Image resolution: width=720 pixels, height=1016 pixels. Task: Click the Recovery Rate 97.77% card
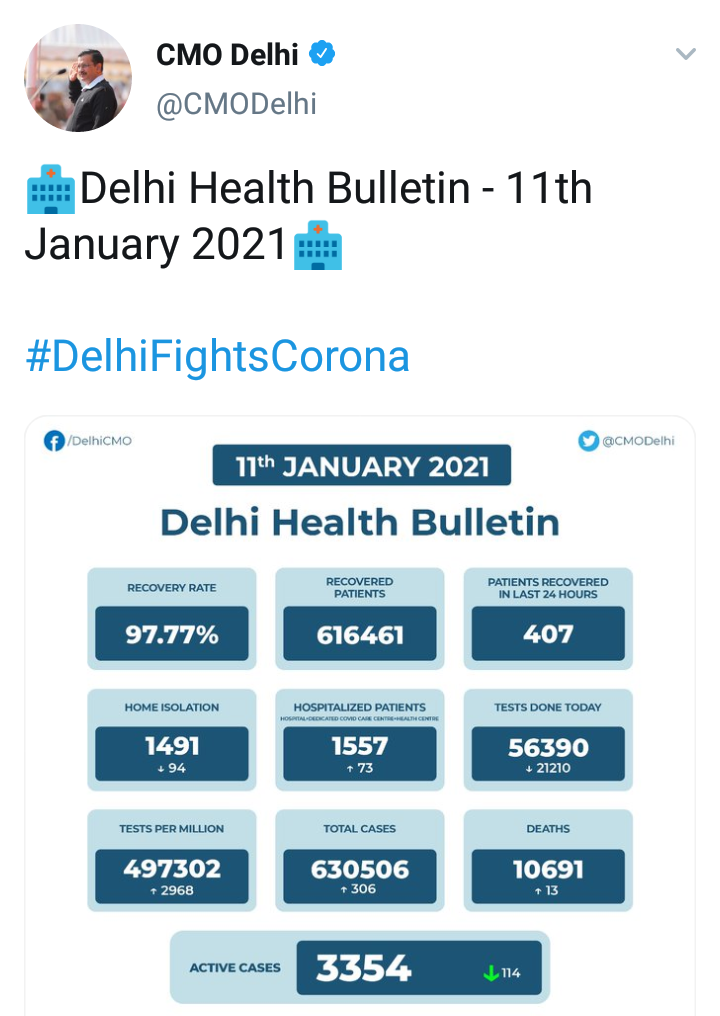coord(172,619)
